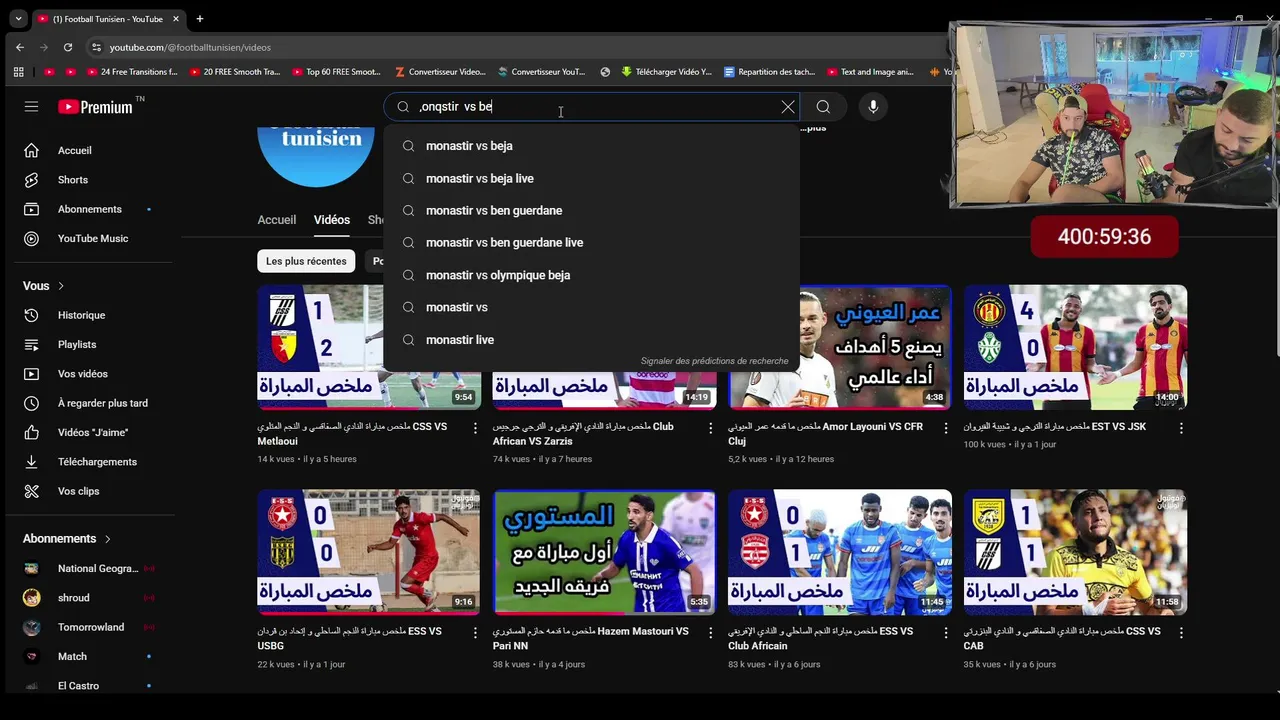Open more options for CSS VS Metlaoui
Image resolution: width=1280 pixels, height=720 pixels.
475,428
